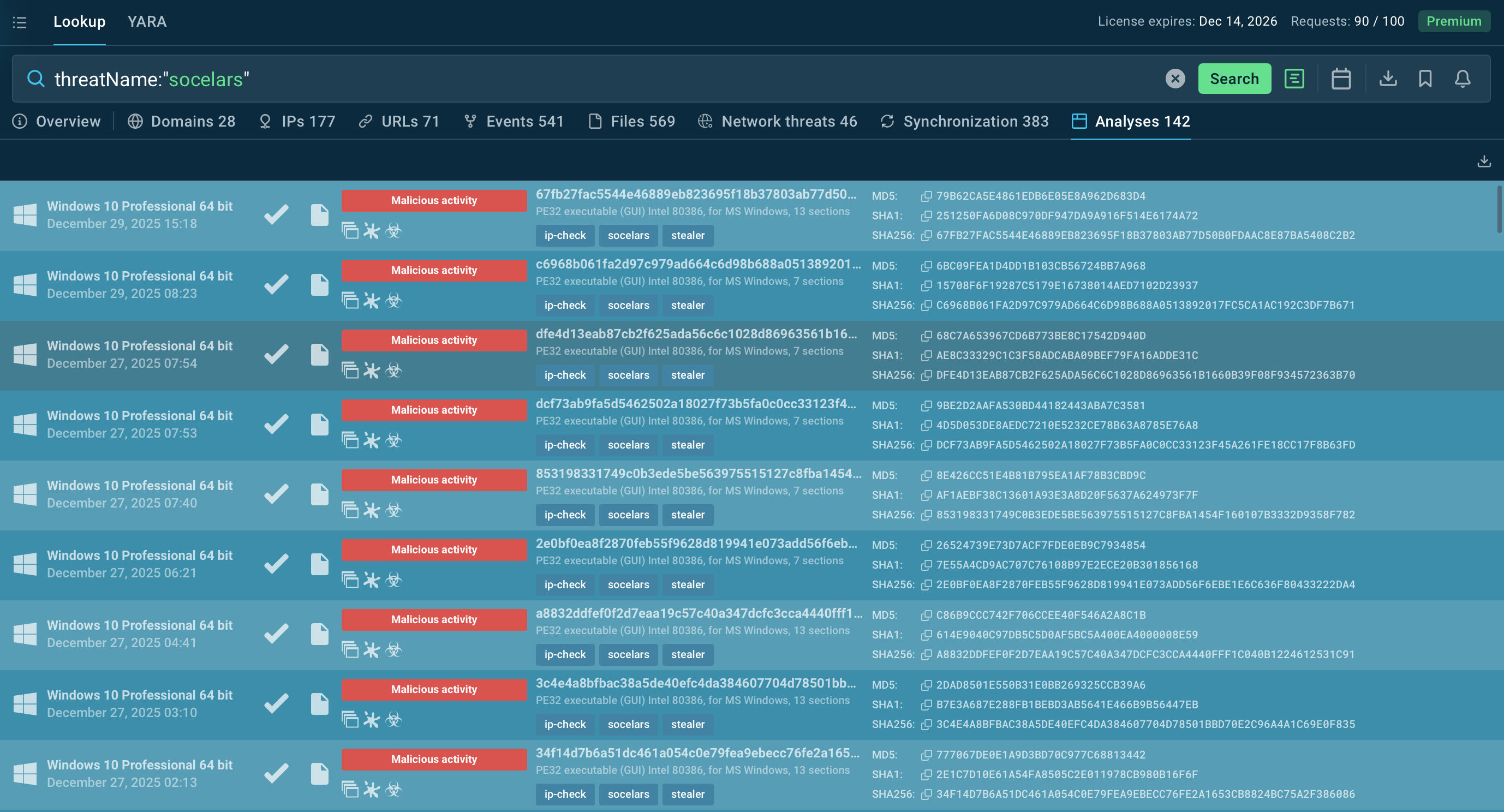Click the screenshots icon under first Malicious activity badge
The image size is (1504, 812).
pyautogui.click(x=350, y=231)
